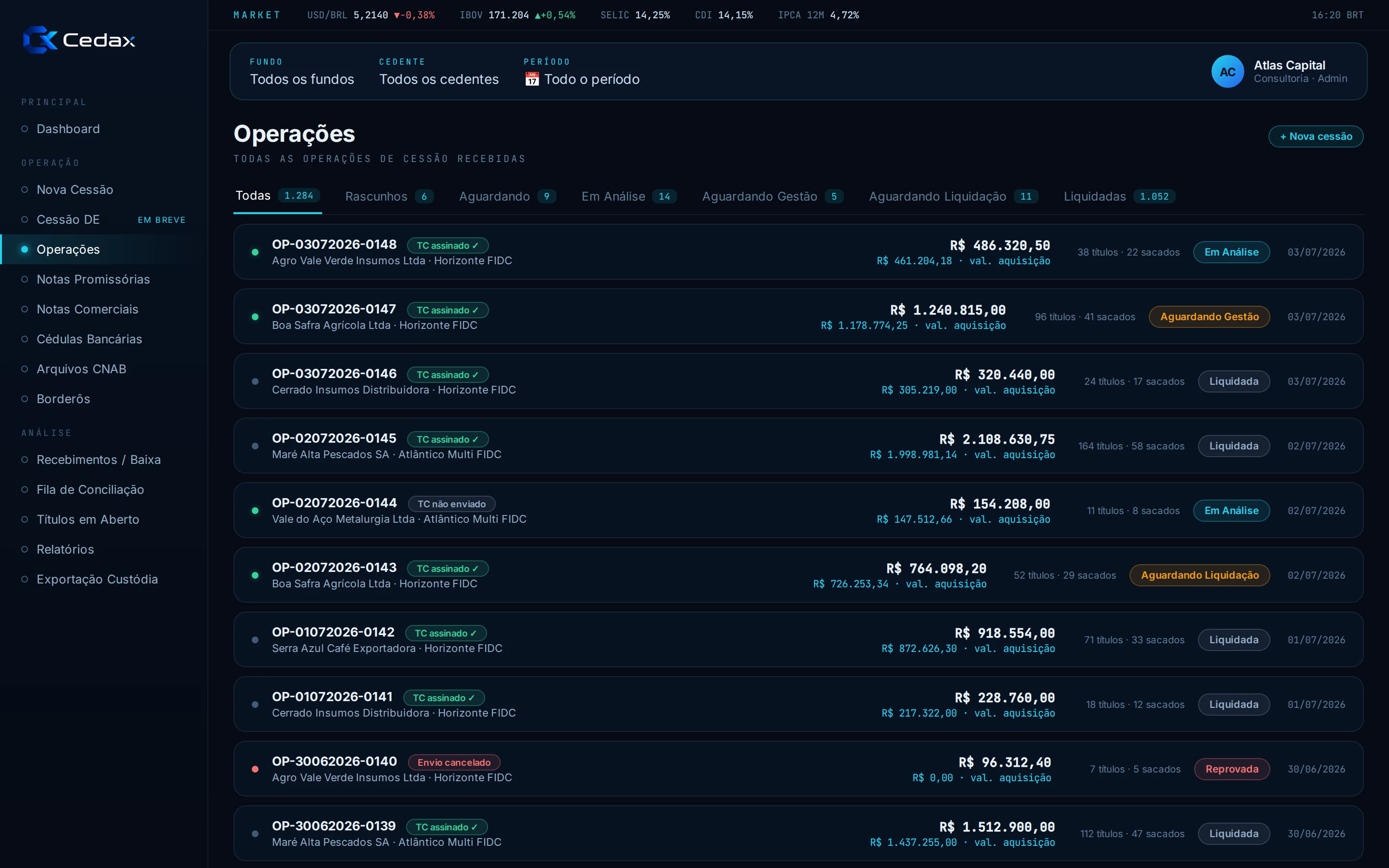
Task: Open Cédulas Bancárias in sidebar
Action: click(x=103, y=339)
